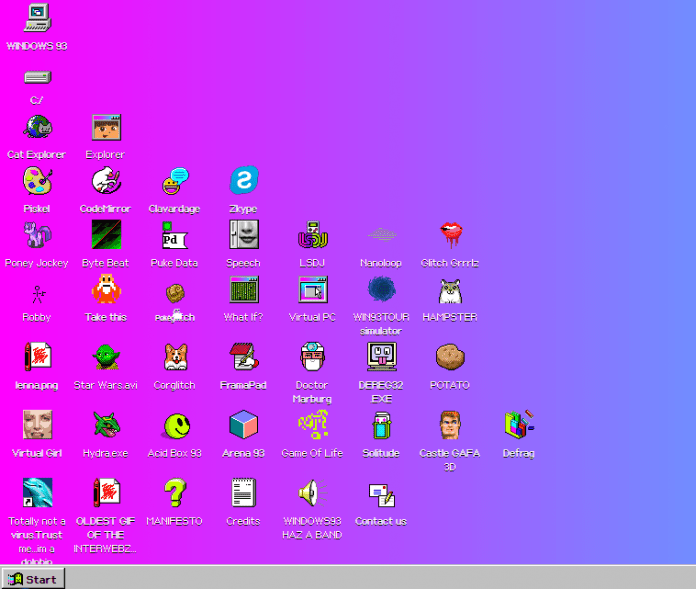The height and width of the screenshot is (589, 696).
Task: Launch Virtual Girl
Action: pyautogui.click(x=38, y=424)
